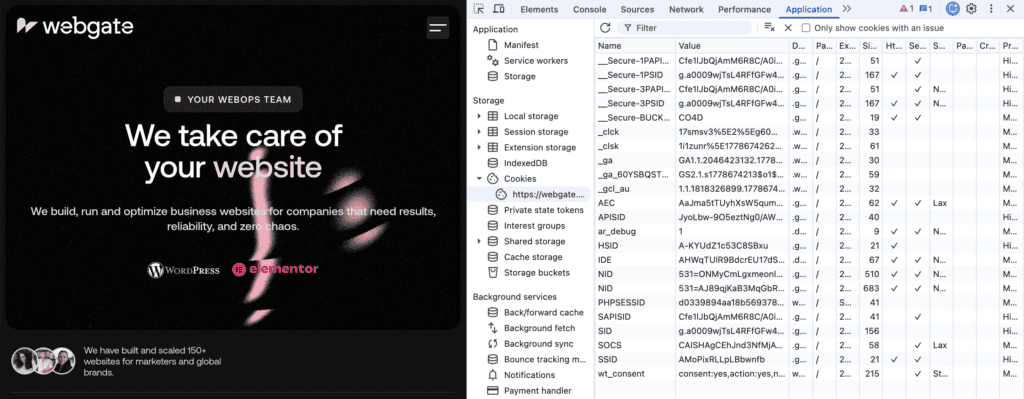Open DevTools settings gear icon
This screenshot has width=1024, height=399.
pos(971,9)
